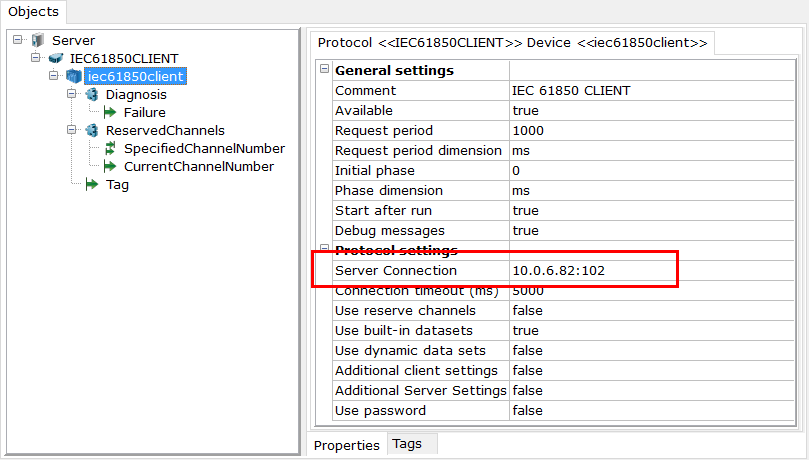Viewport: 809px width, 460px height.
Task: Click the Debug messages property label
Action: click(390, 231)
